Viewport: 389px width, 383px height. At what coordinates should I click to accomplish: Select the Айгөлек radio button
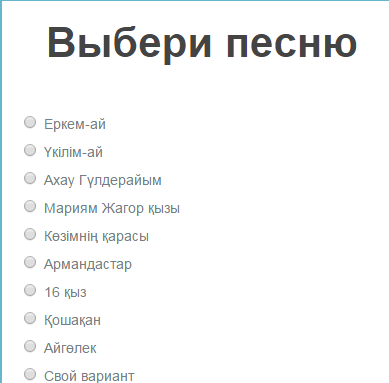click(x=30, y=346)
